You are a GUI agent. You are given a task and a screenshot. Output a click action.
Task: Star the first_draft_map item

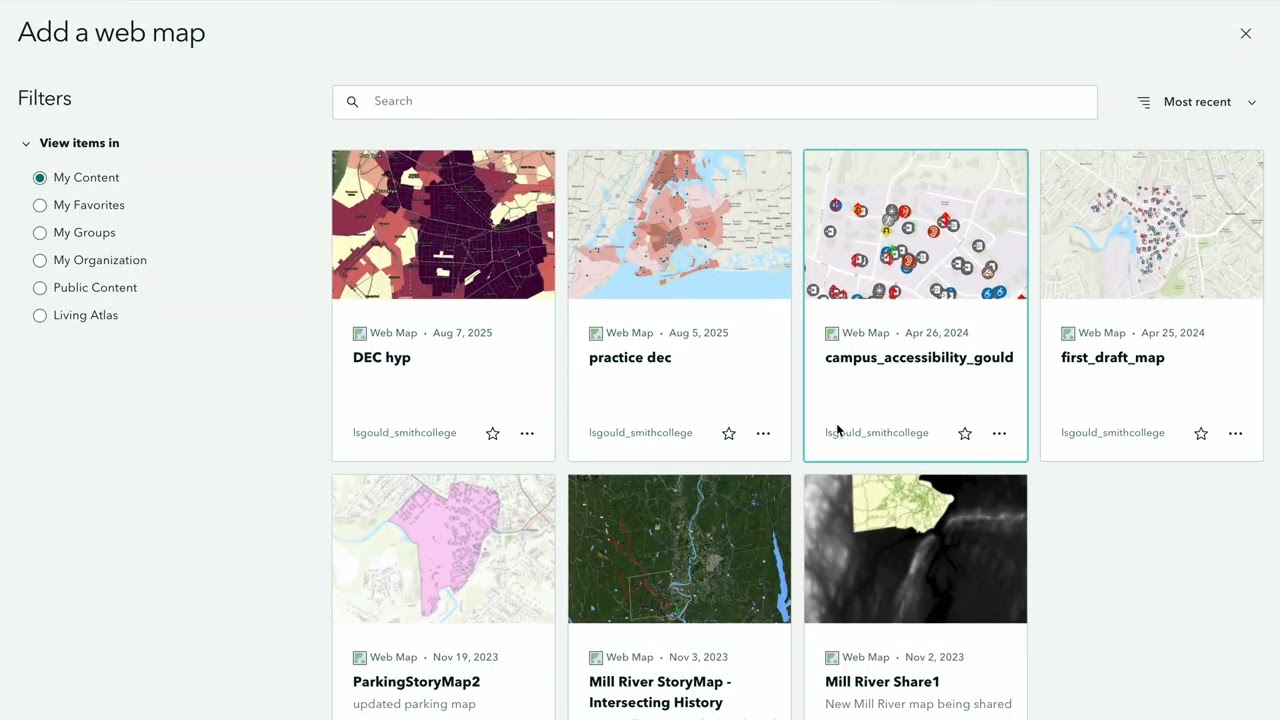[x=1200, y=433]
